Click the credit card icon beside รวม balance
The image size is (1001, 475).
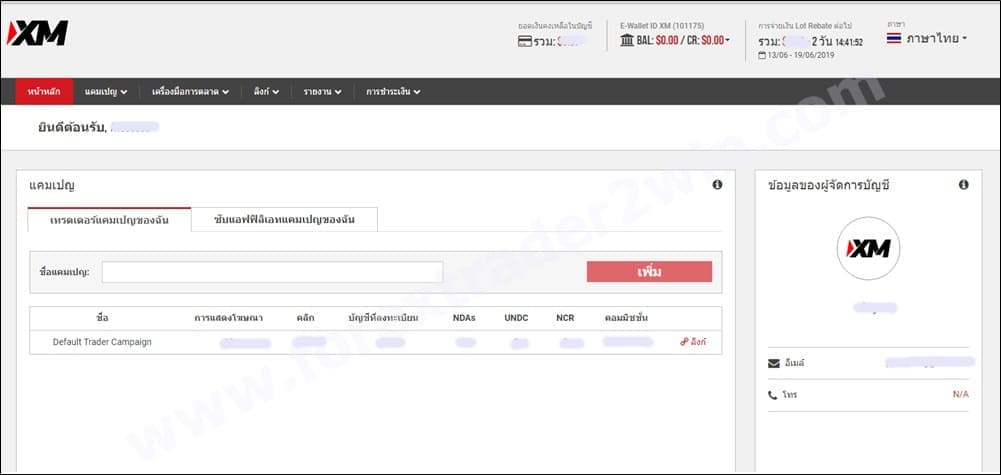[x=524, y=41]
